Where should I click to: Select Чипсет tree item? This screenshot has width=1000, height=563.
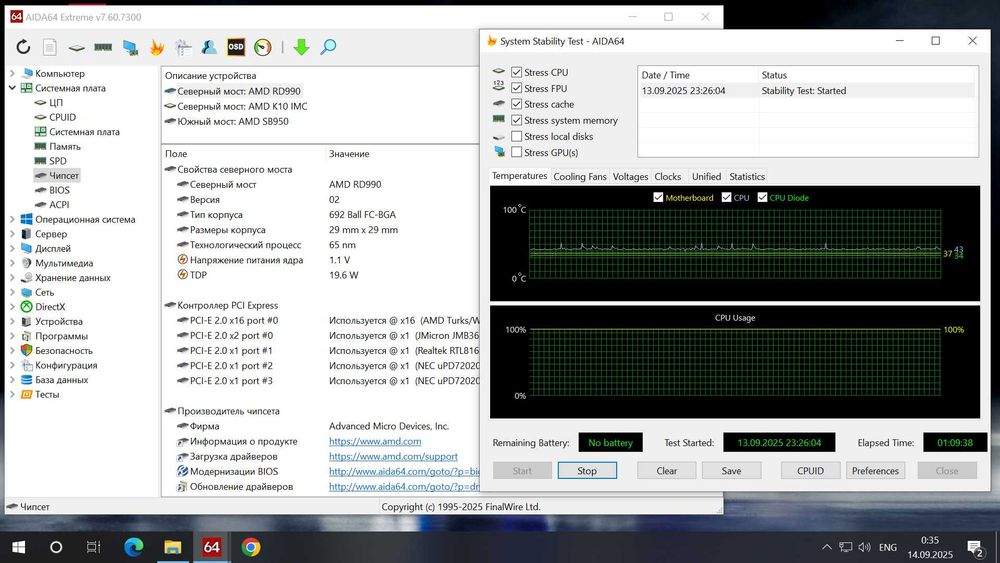tap(64, 175)
